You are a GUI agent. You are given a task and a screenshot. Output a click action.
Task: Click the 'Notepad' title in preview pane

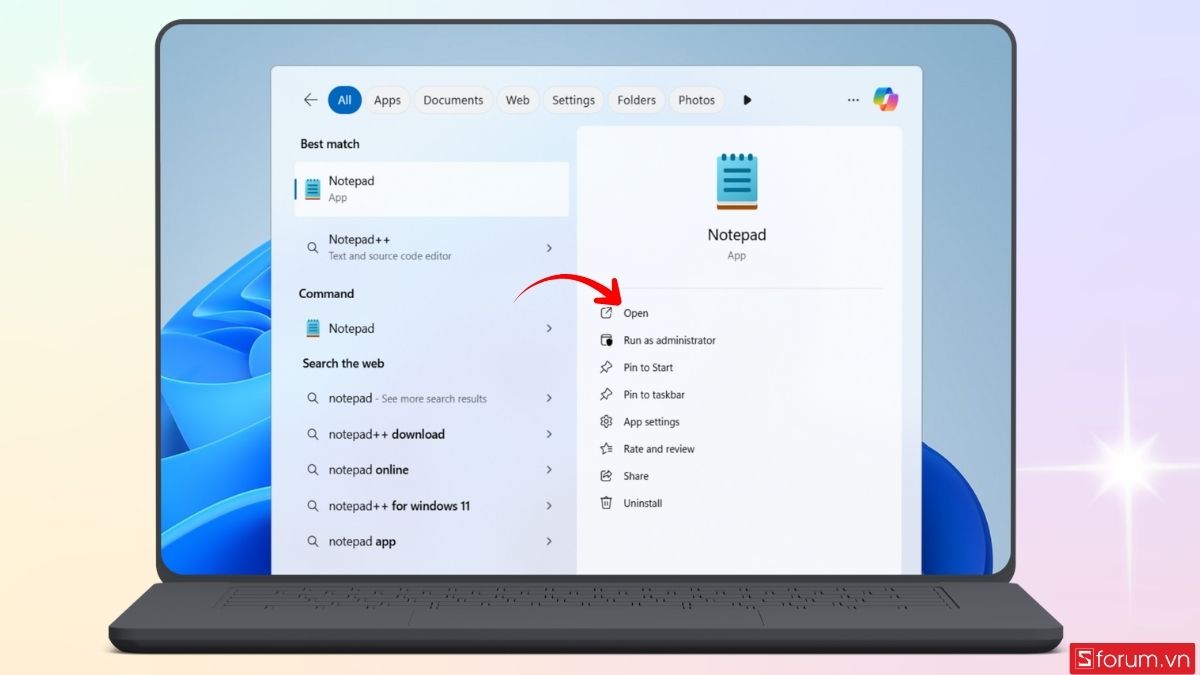click(x=737, y=235)
